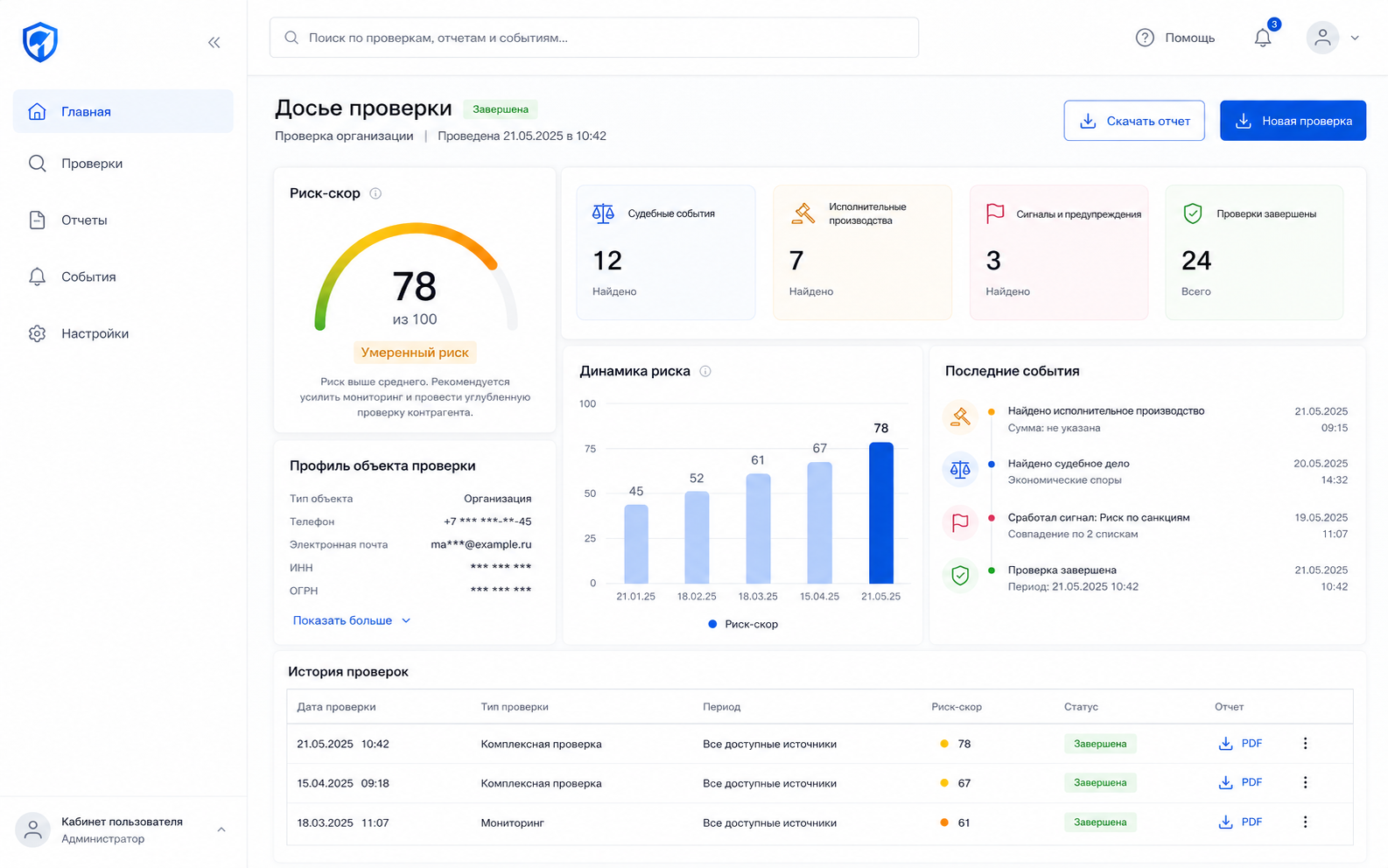The image size is (1388, 868).
Task: Sort by Риск-скор column header
Action: 957,707
